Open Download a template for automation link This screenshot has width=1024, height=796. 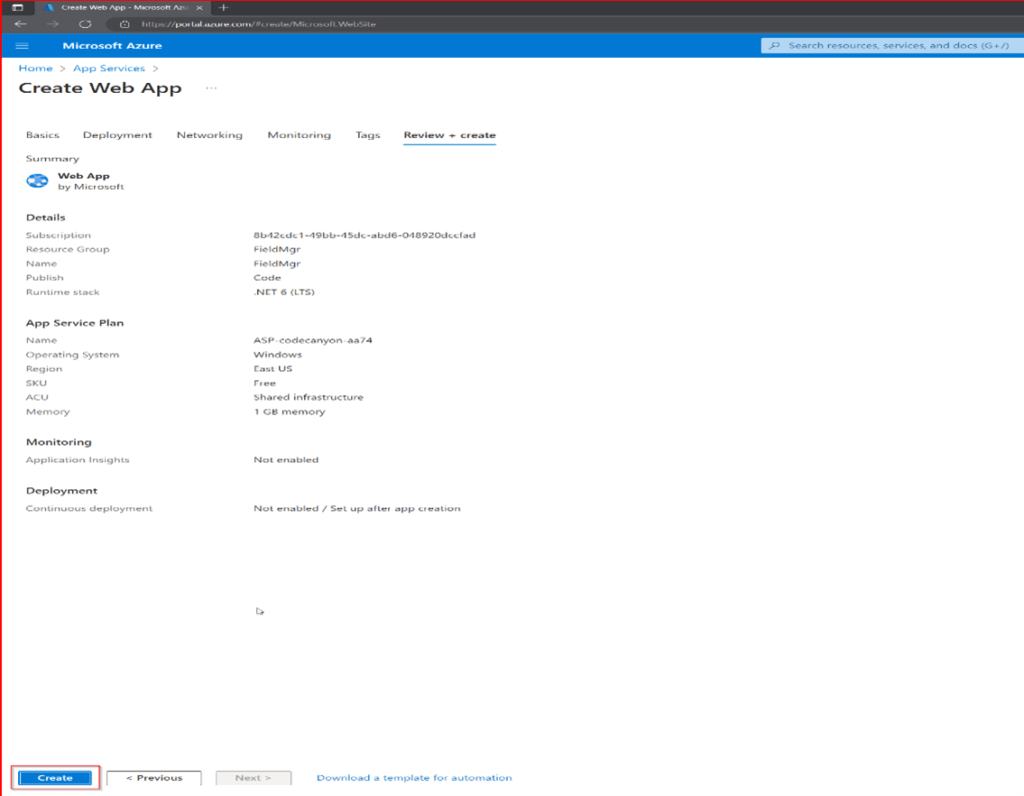pyautogui.click(x=414, y=778)
